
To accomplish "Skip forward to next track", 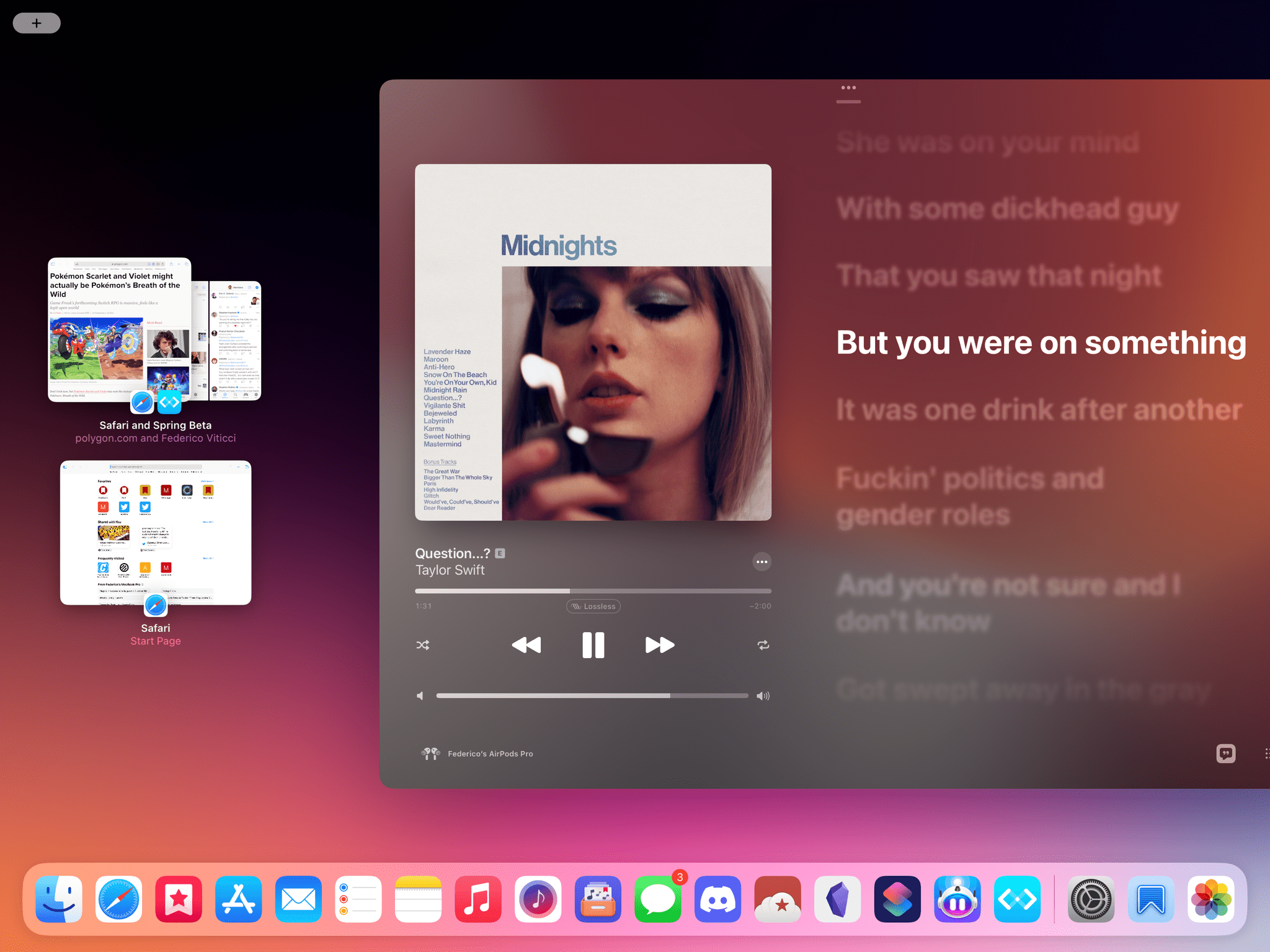I will (x=660, y=645).
